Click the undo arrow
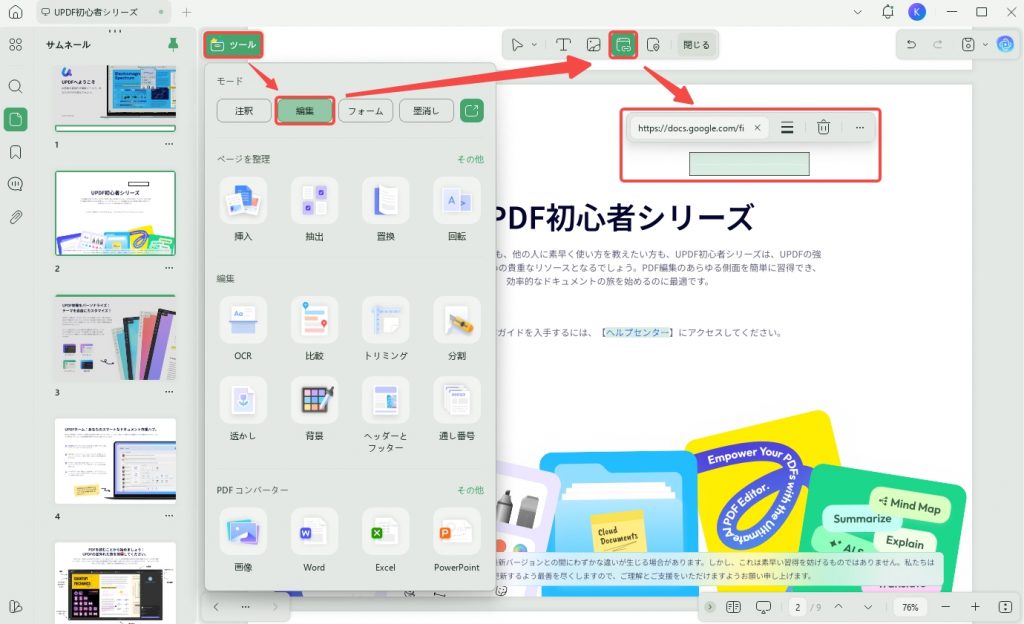 [x=911, y=44]
